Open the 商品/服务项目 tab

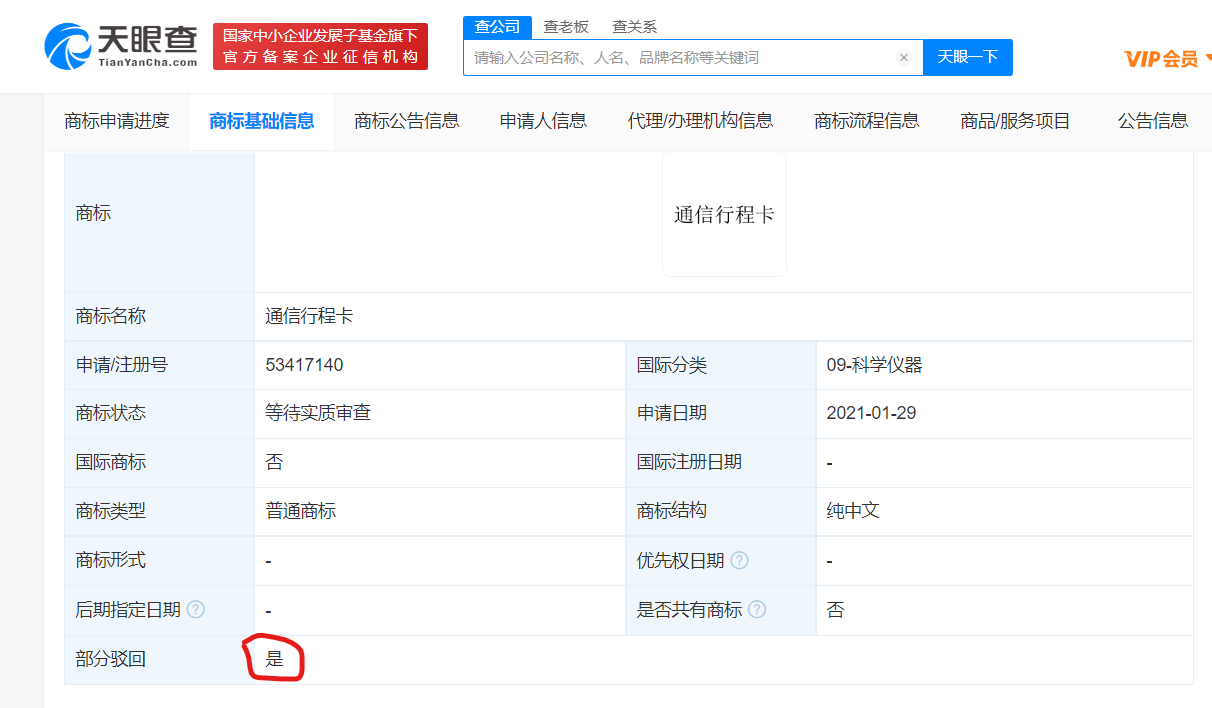point(1015,121)
